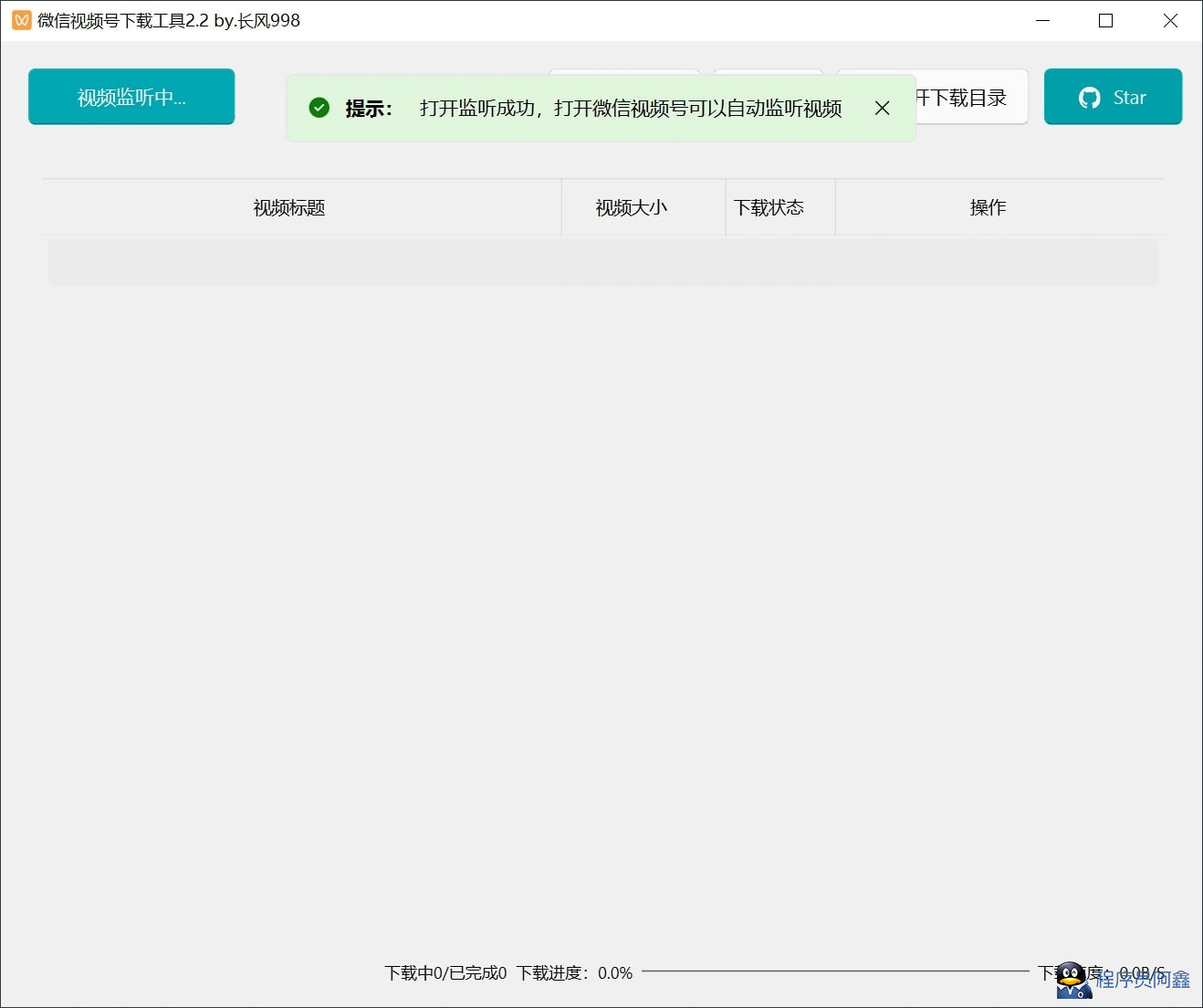This screenshot has width=1203, height=1008.
Task: Click the green success checkmark icon
Action: coord(319,108)
